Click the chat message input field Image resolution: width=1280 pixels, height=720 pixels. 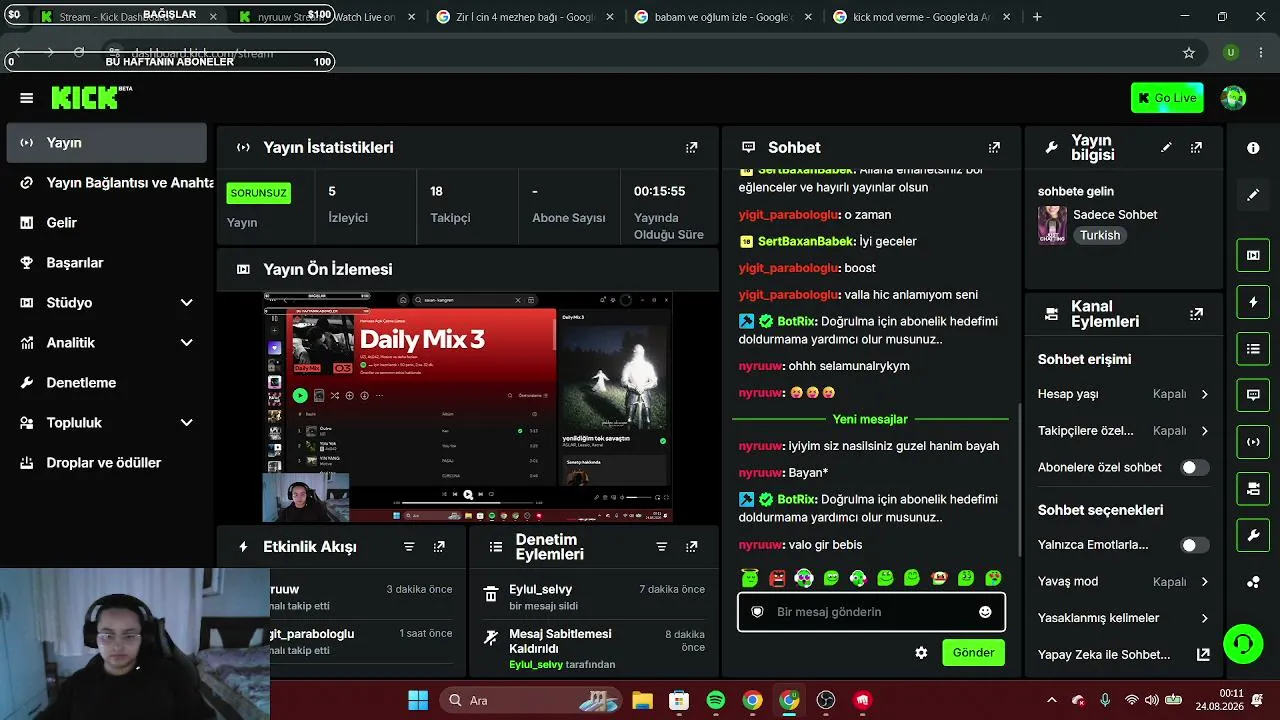click(x=871, y=612)
